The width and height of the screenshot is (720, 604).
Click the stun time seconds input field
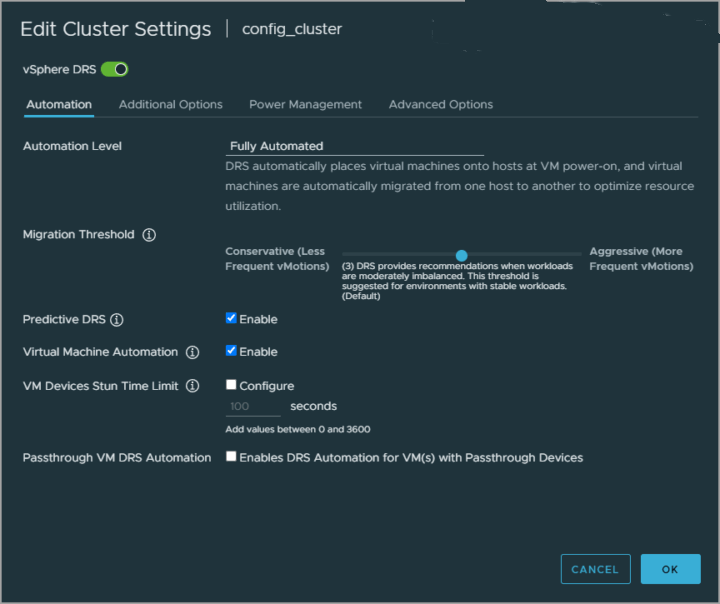[x=253, y=406]
